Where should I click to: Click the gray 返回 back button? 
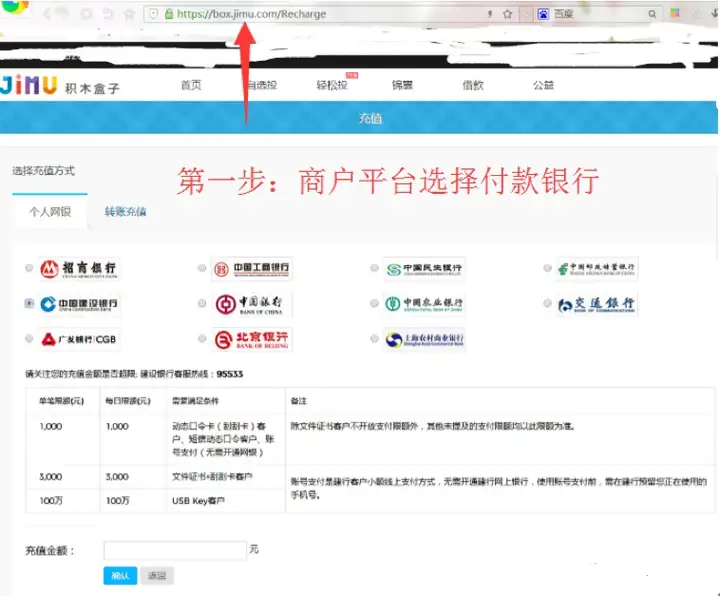(x=157, y=576)
